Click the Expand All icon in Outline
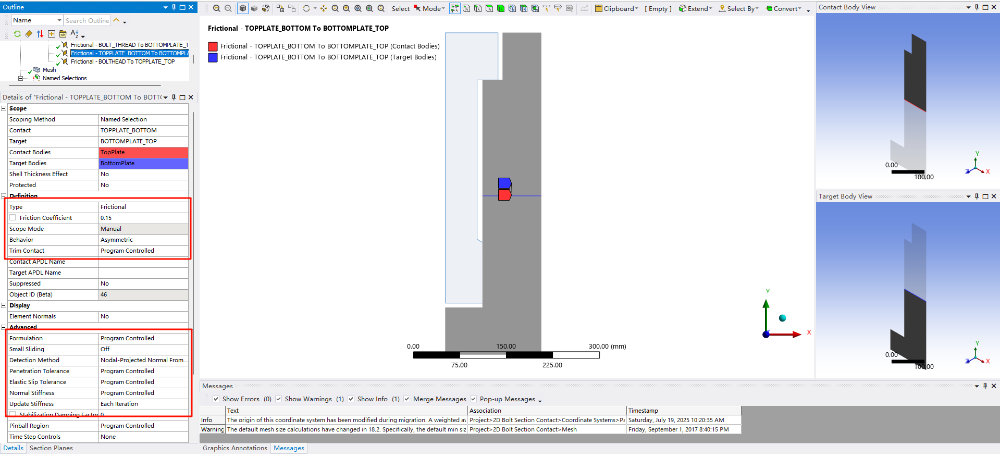1000x454 pixels. tap(52, 34)
